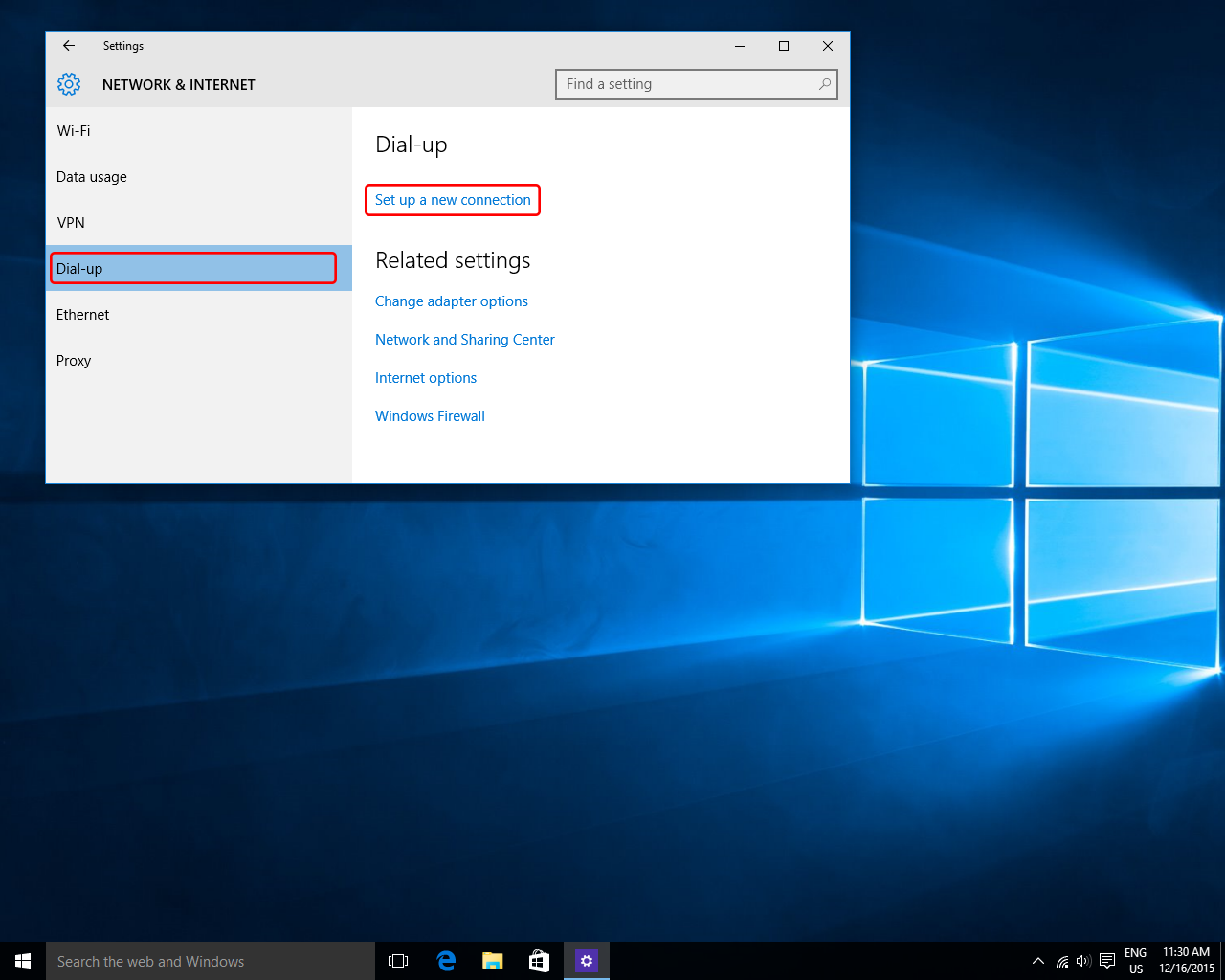Open Action Center notifications icon
The height and width of the screenshot is (980, 1225).
[1107, 961]
